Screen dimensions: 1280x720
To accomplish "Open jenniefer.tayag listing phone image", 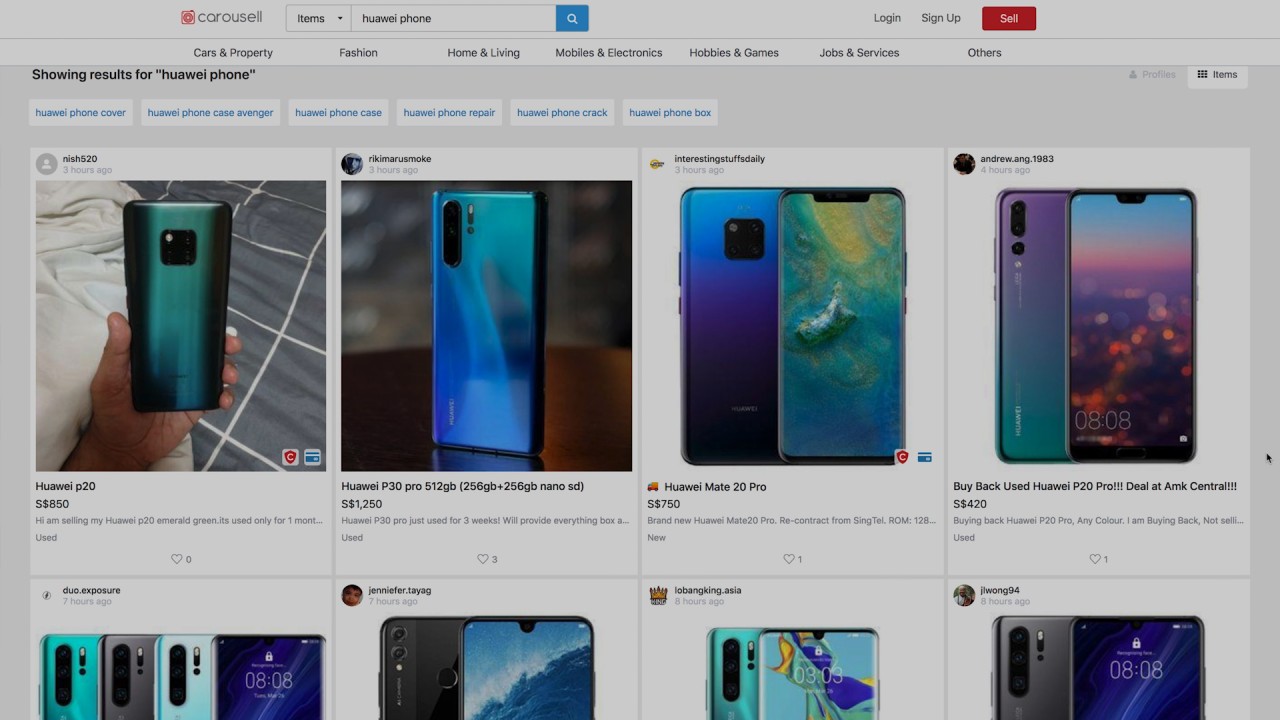I will [486, 666].
